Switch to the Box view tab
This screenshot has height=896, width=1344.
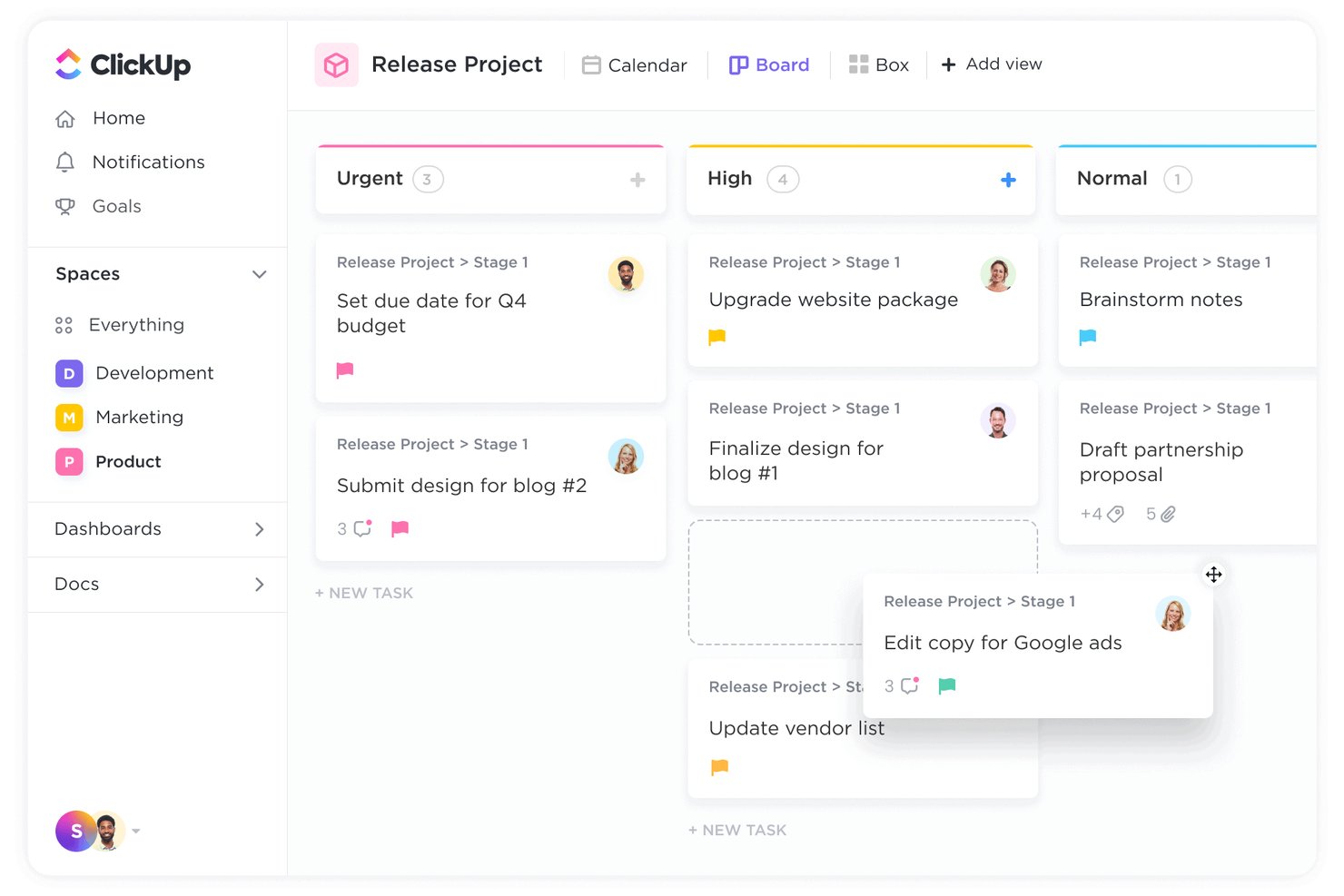(878, 65)
